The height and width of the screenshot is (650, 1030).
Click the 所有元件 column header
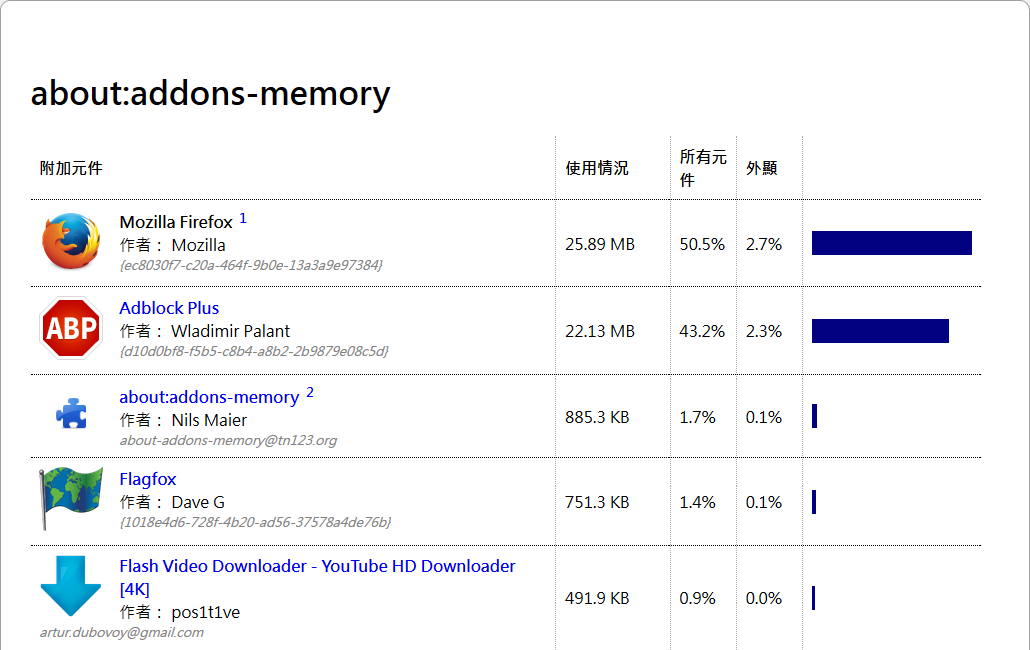[703, 168]
